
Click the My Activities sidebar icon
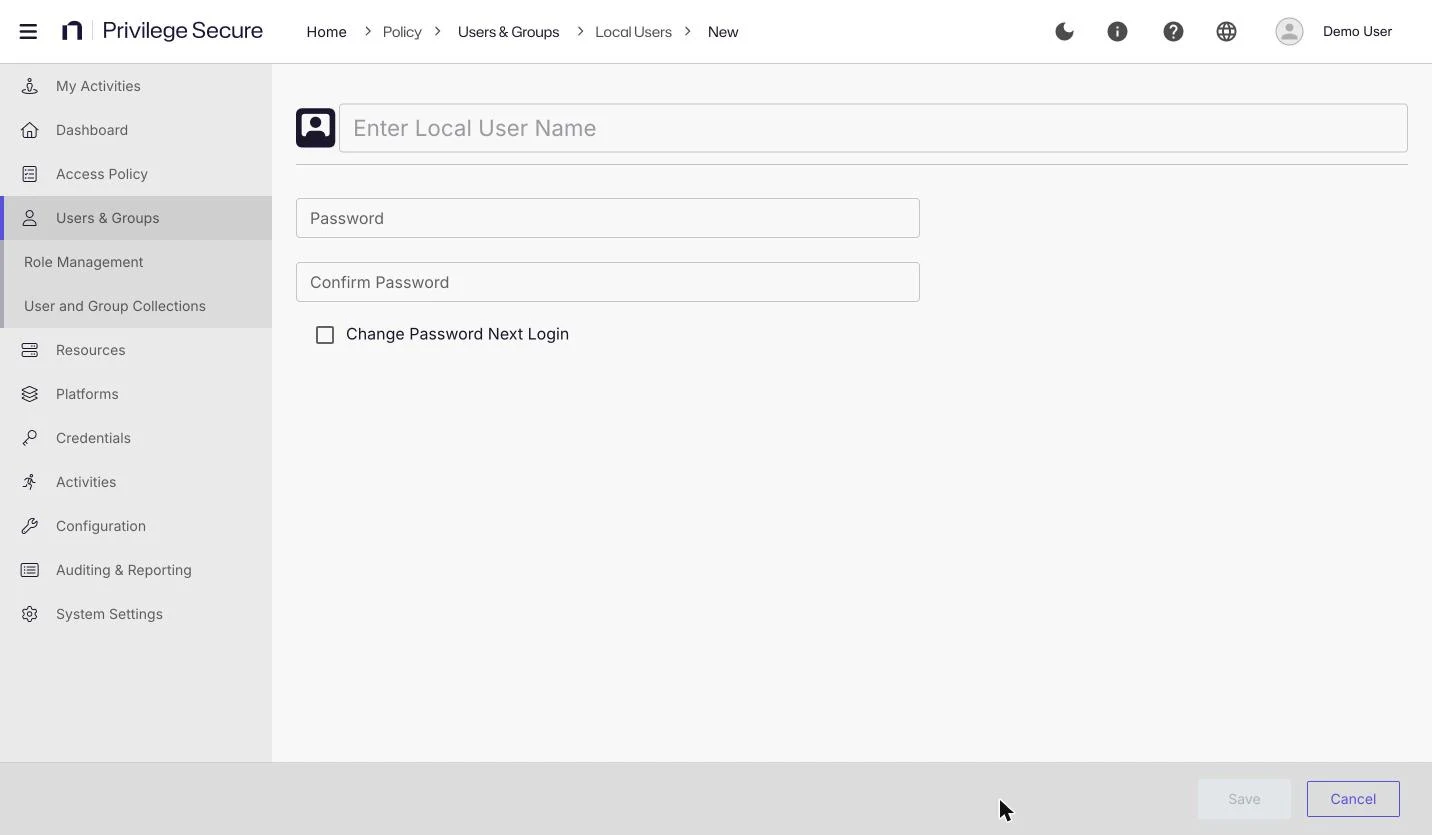[x=30, y=86]
